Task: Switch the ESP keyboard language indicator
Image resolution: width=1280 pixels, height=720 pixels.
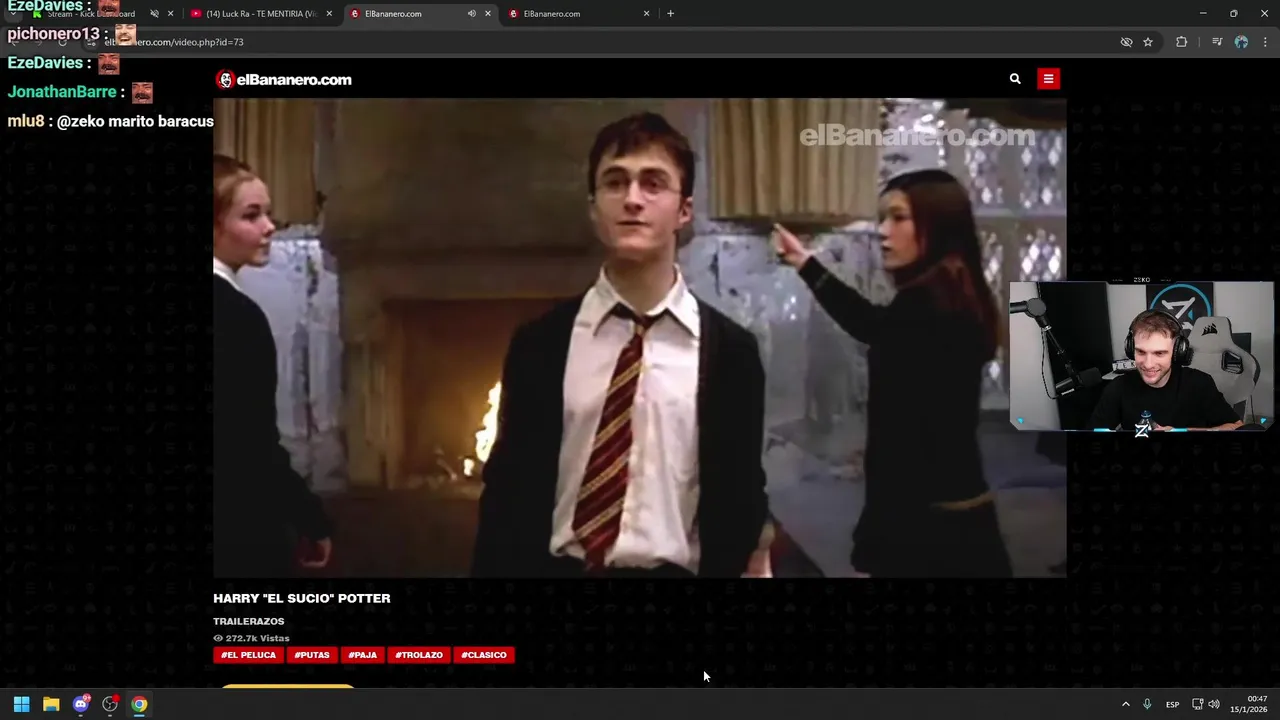Action: (x=1172, y=704)
